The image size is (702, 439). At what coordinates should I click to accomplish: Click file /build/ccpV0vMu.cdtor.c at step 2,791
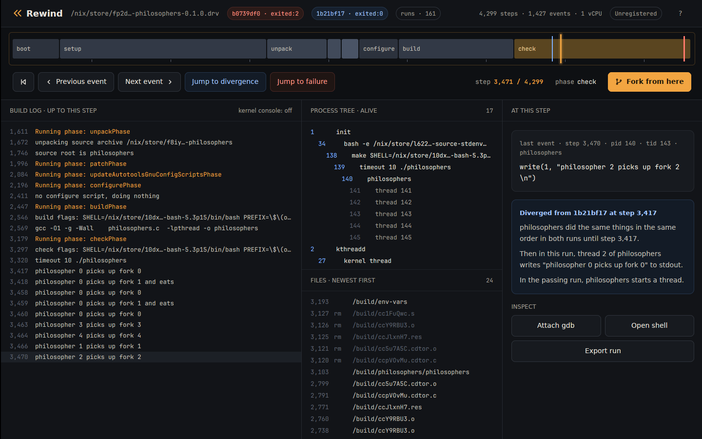[402, 396]
